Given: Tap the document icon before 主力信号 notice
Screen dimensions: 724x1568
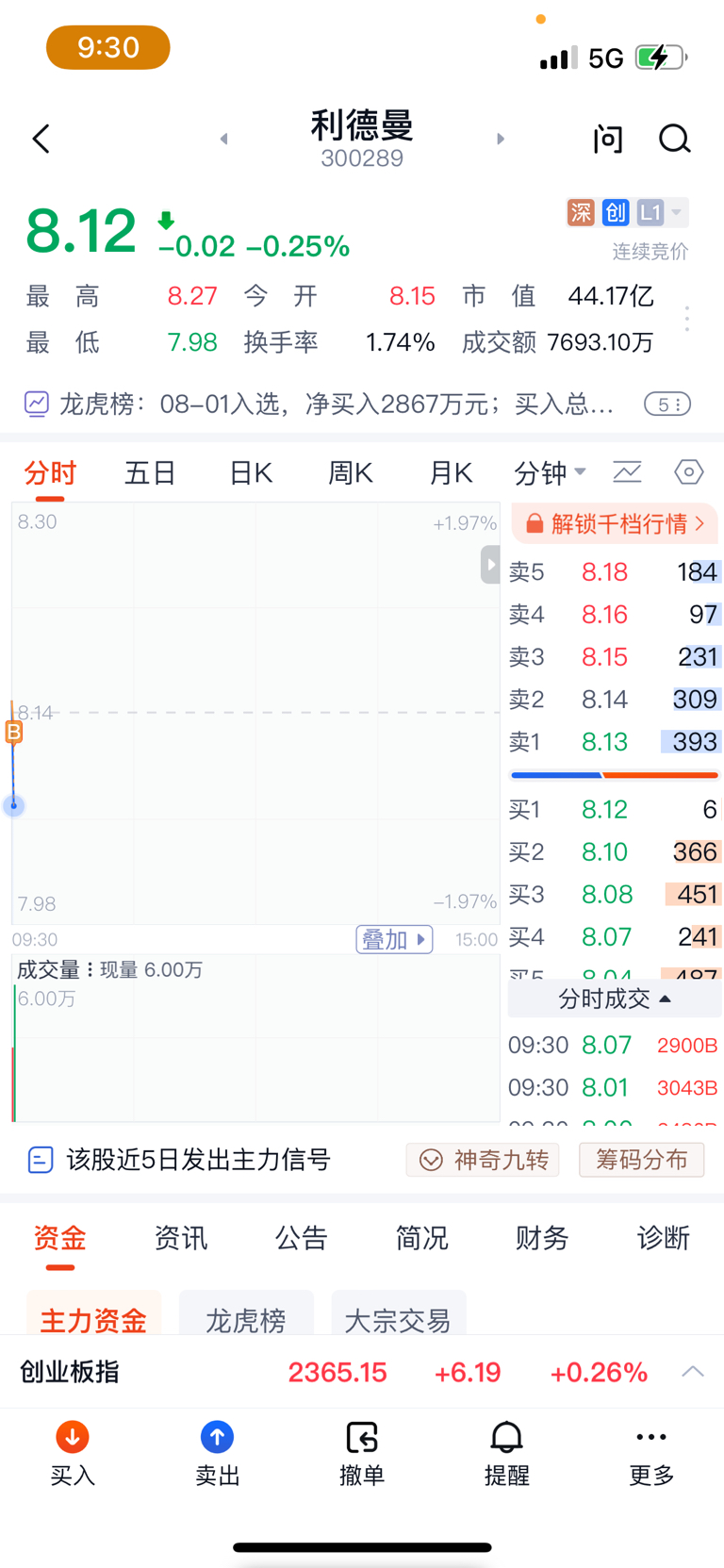Looking at the screenshot, I should pos(41,1160).
